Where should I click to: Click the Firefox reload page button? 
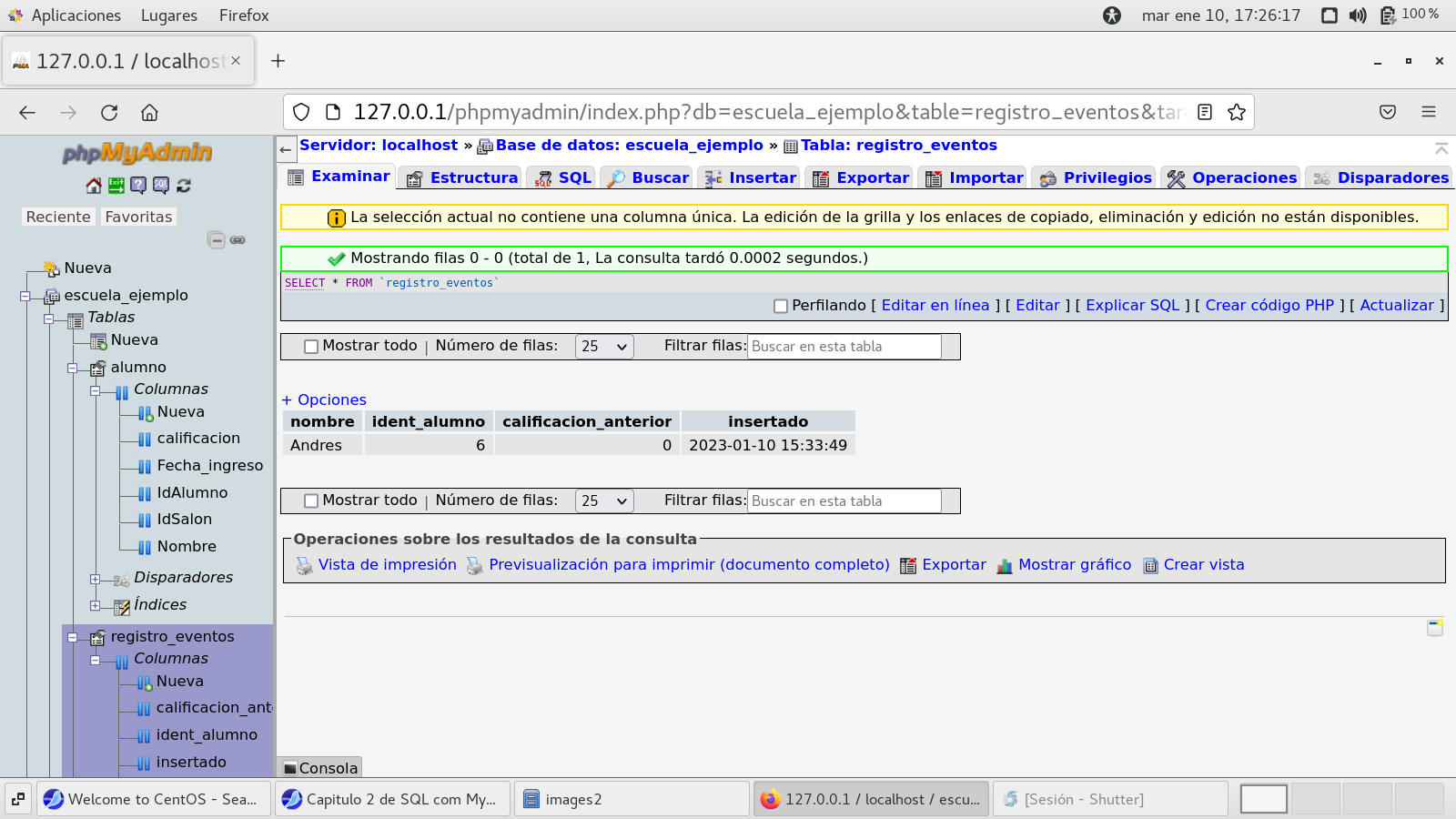109,113
